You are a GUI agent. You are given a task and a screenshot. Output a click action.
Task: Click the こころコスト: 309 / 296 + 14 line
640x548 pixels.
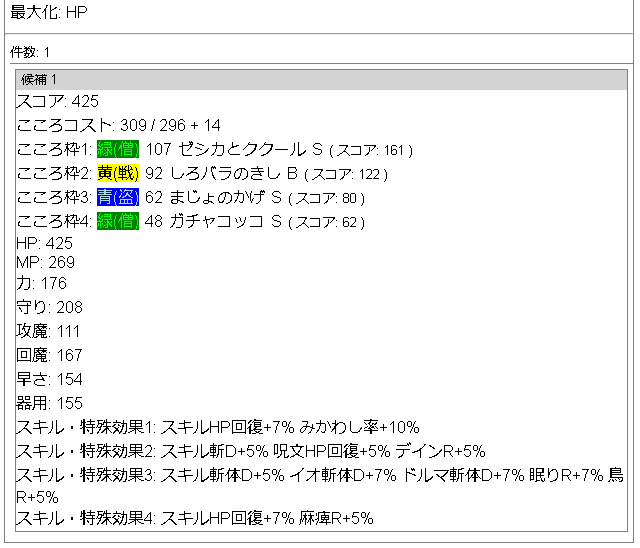(118, 125)
